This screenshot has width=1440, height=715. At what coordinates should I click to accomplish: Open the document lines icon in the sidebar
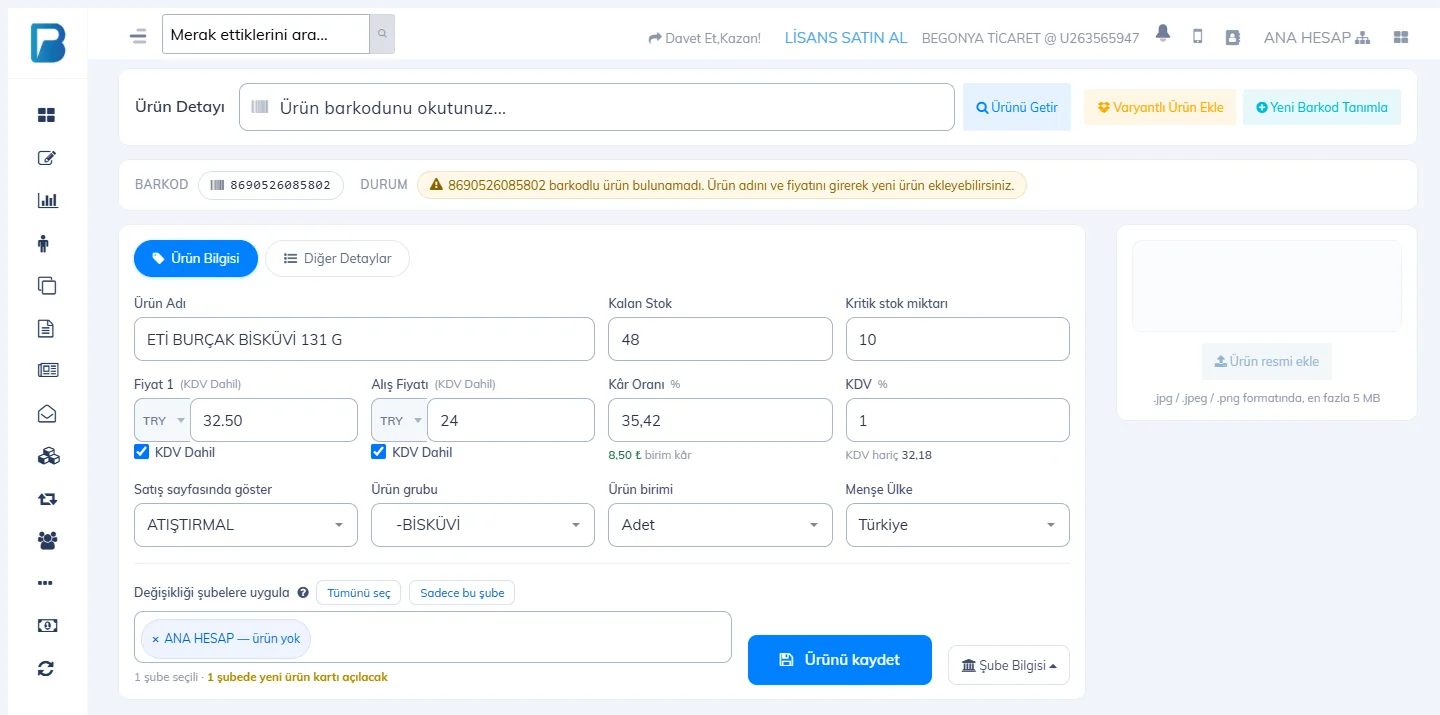(45, 328)
